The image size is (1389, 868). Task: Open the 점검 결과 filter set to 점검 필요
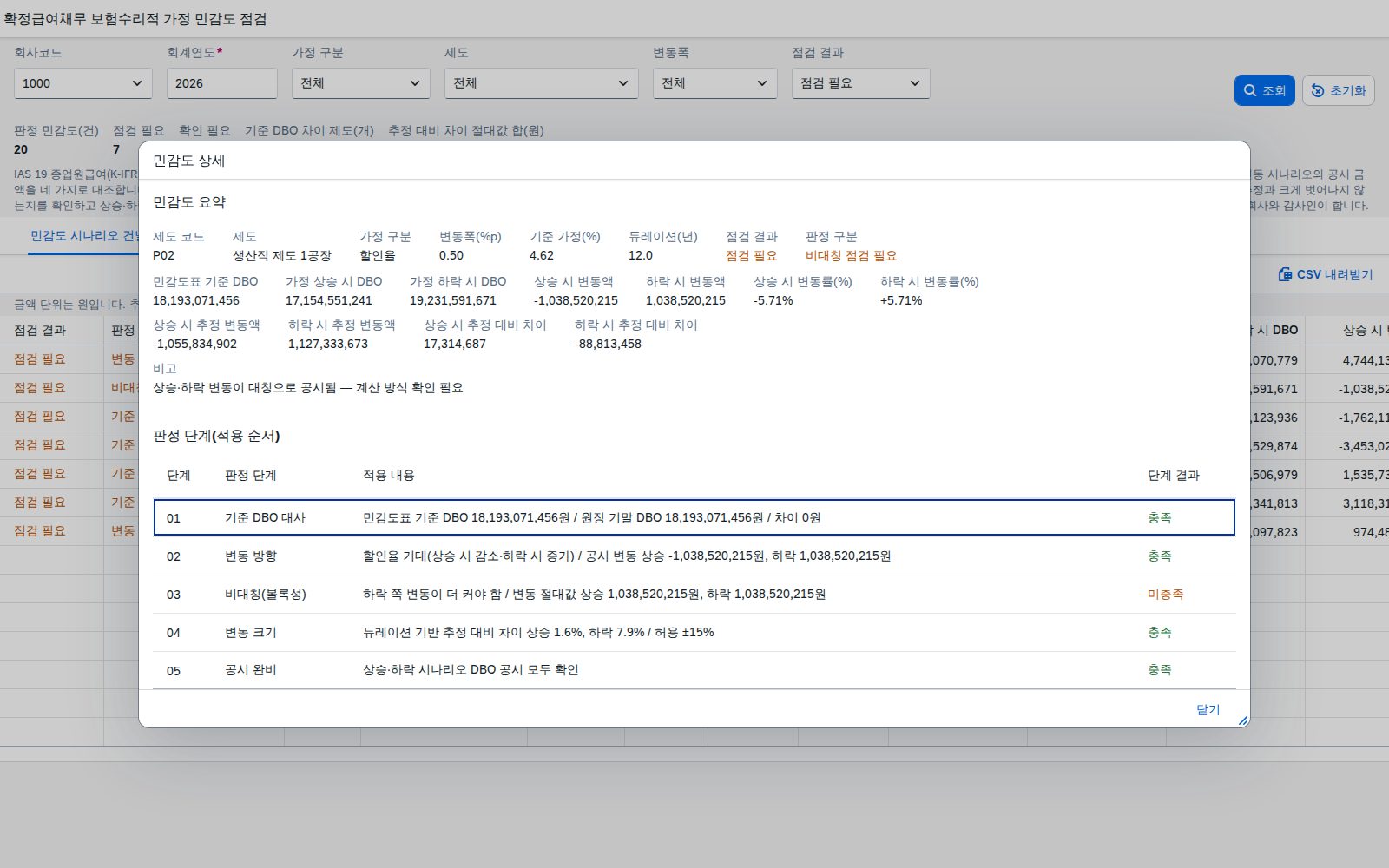861,83
